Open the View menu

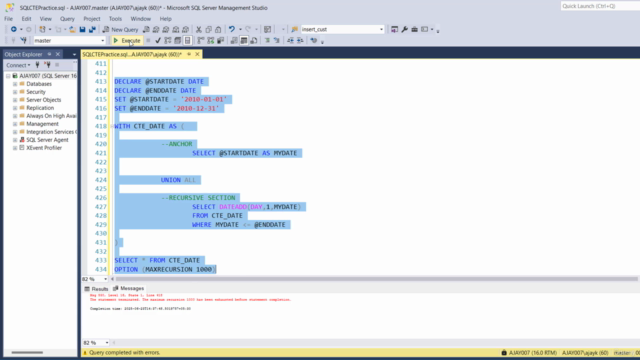pos(45,19)
